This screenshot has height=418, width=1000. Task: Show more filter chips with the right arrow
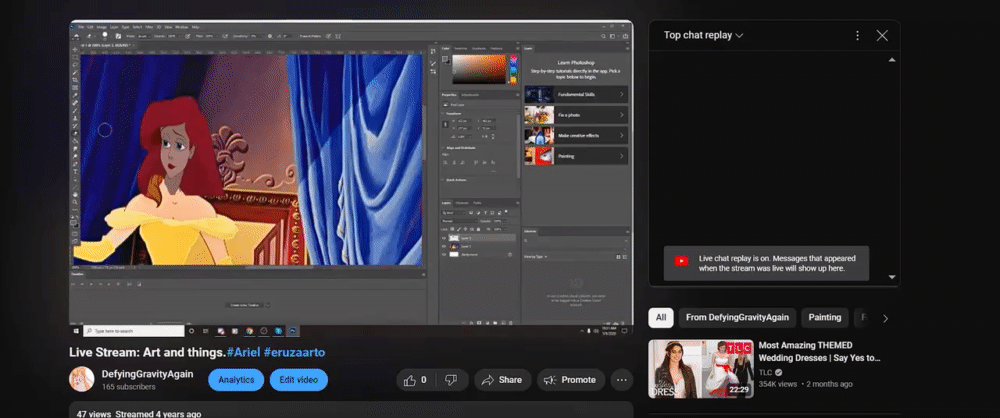(885, 318)
